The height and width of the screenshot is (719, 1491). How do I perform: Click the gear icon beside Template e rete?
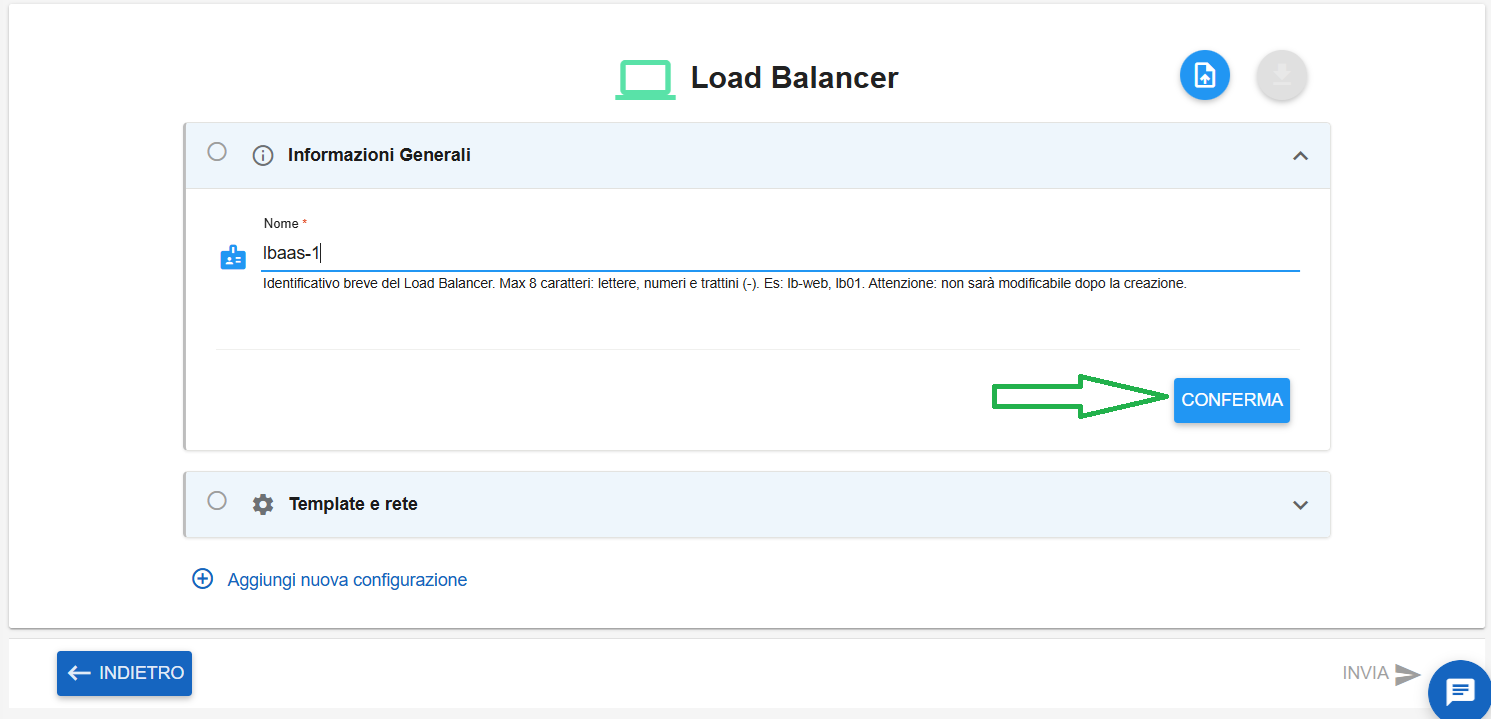[x=263, y=504]
